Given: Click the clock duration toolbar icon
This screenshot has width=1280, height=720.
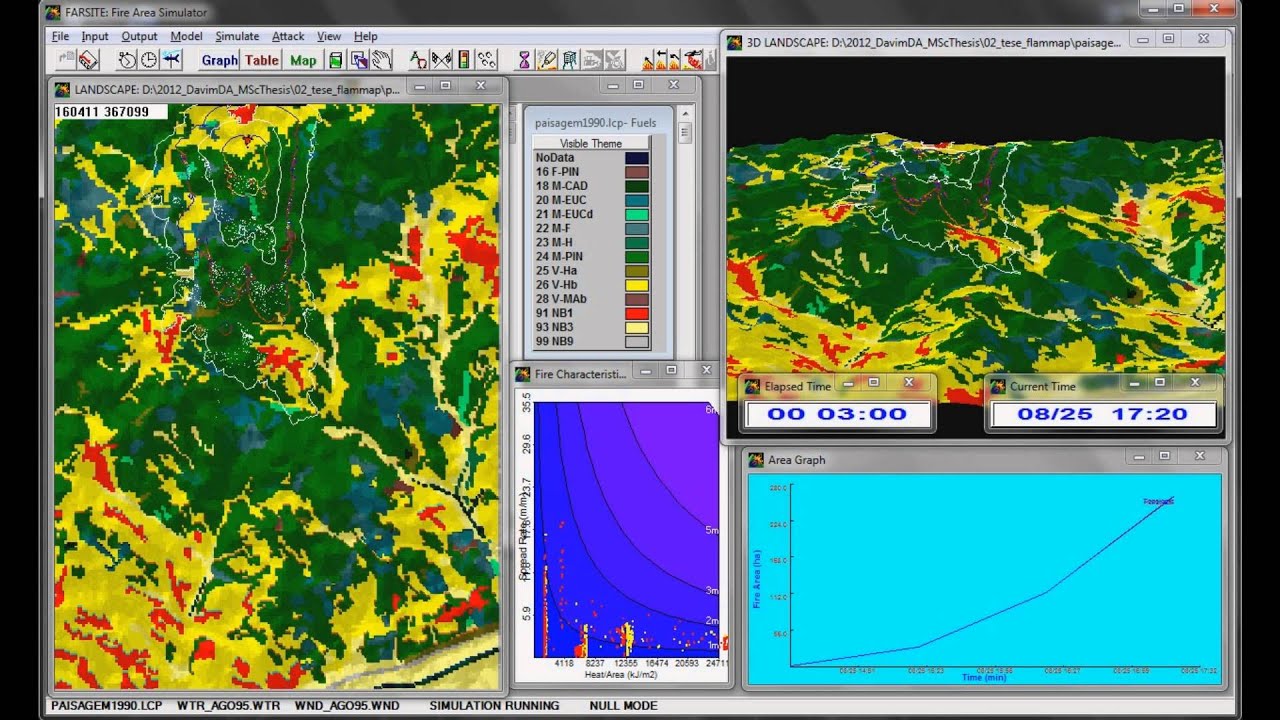Looking at the screenshot, I should [x=149, y=60].
